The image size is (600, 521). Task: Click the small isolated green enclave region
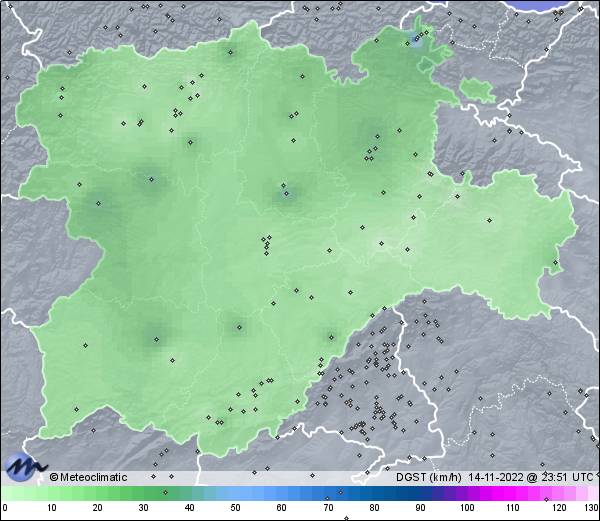click(477, 90)
